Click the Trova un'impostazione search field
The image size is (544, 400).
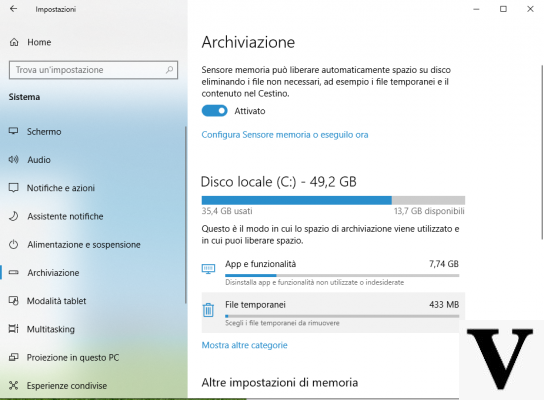93,70
